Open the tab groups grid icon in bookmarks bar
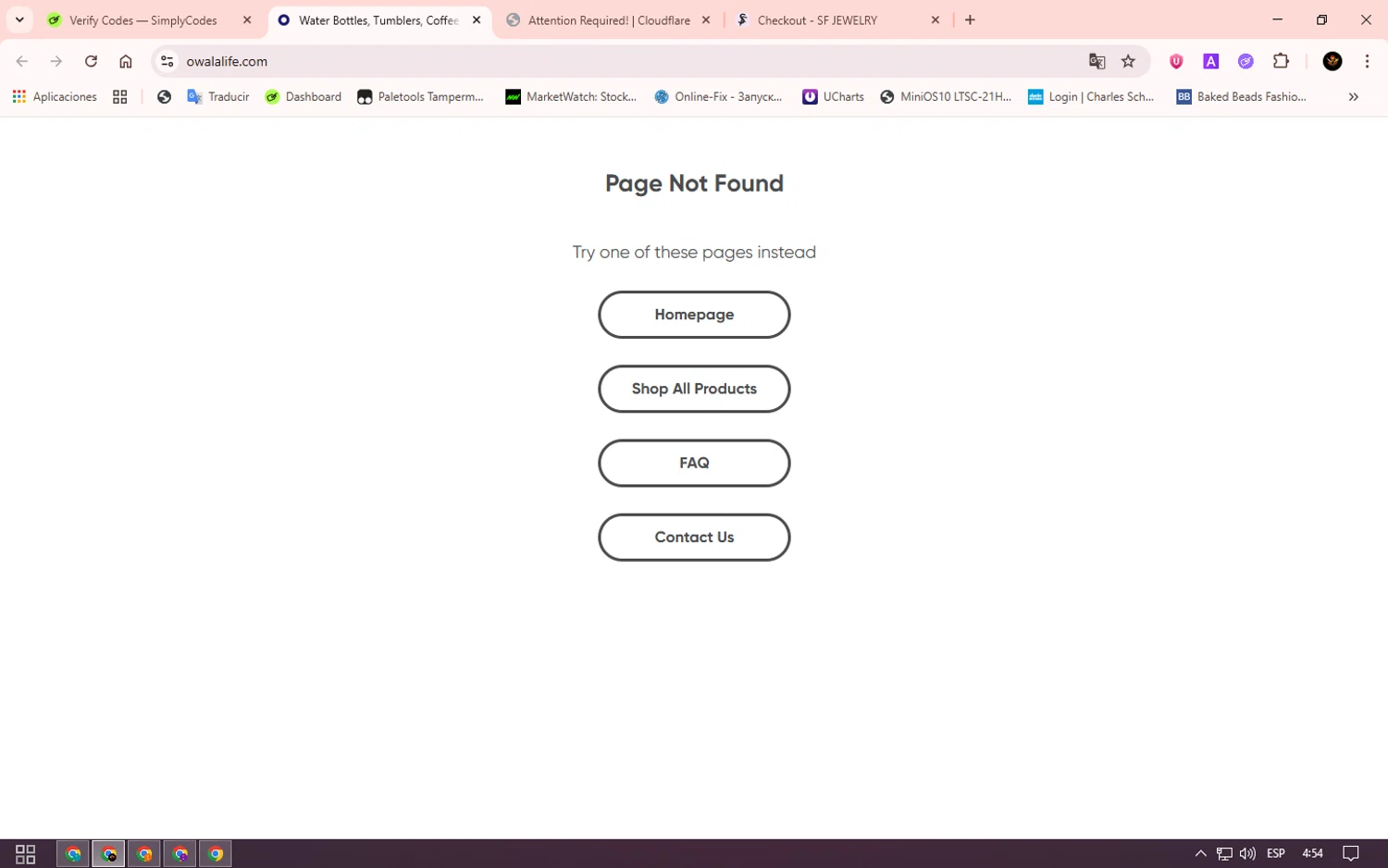 point(119,96)
